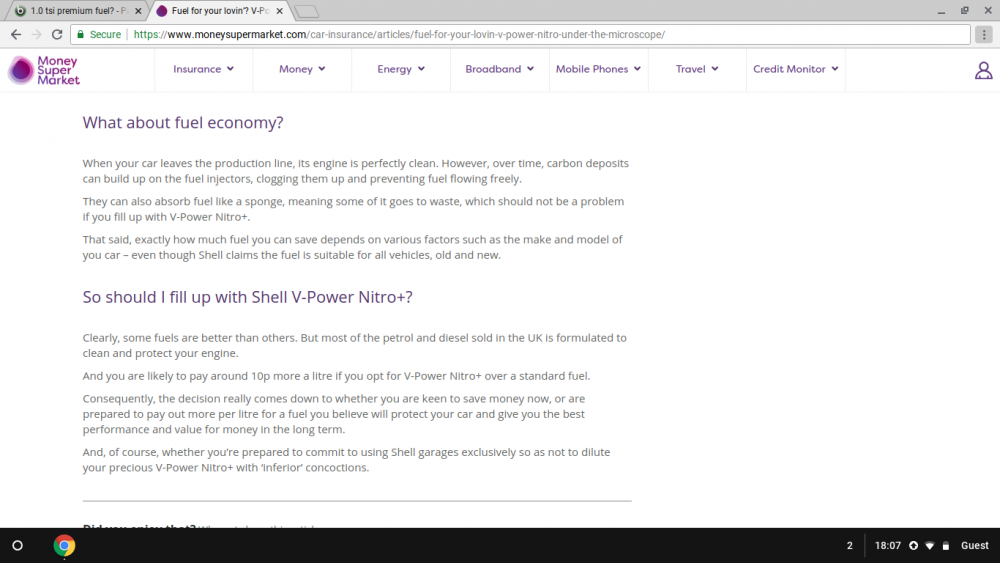This screenshot has width=1000, height=563.
Task: Expand the Insurance dropdown menu
Action: (203, 69)
